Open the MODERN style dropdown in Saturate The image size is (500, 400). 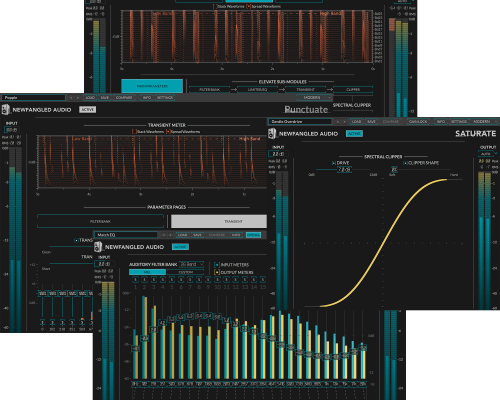pos(484,122)
